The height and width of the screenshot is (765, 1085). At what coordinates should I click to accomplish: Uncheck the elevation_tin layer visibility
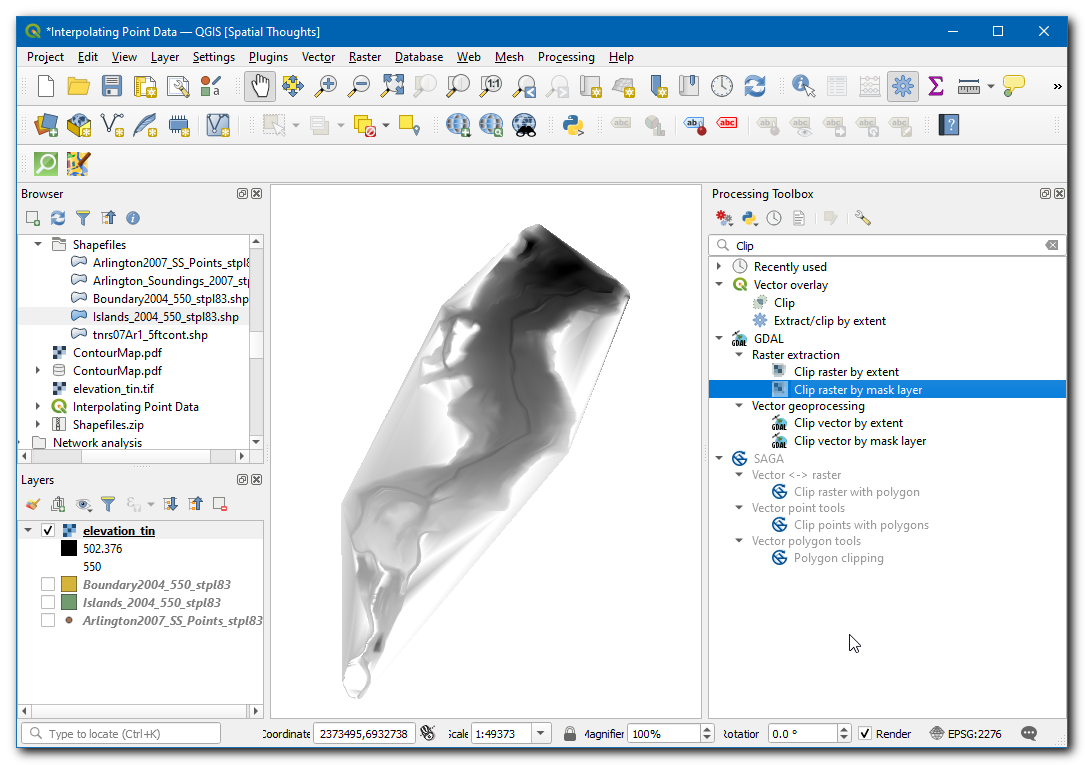(x=48, y=531)
